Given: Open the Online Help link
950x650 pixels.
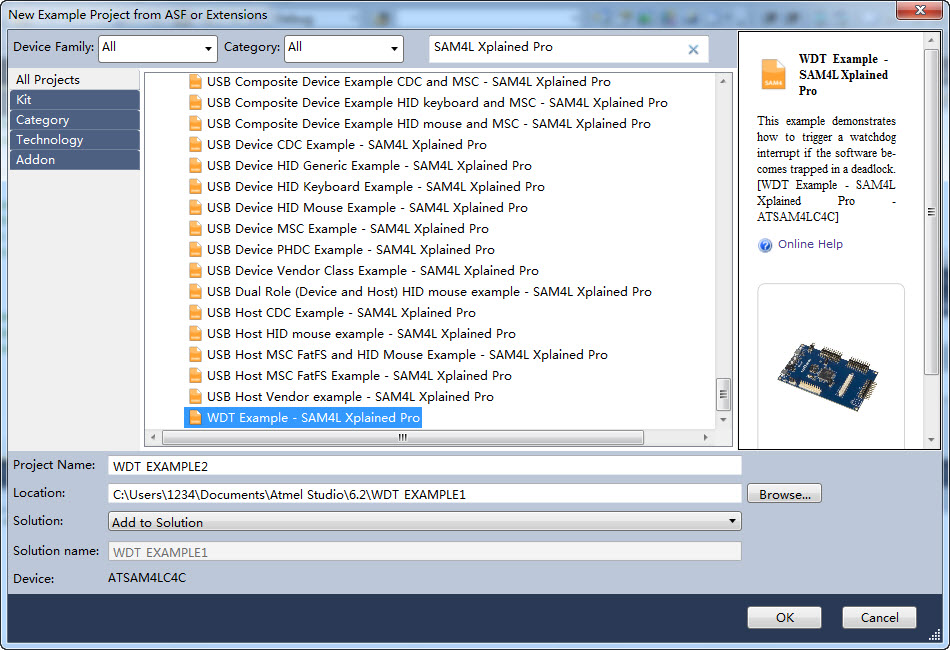Looking at the screenshot, I should [810, 245].
